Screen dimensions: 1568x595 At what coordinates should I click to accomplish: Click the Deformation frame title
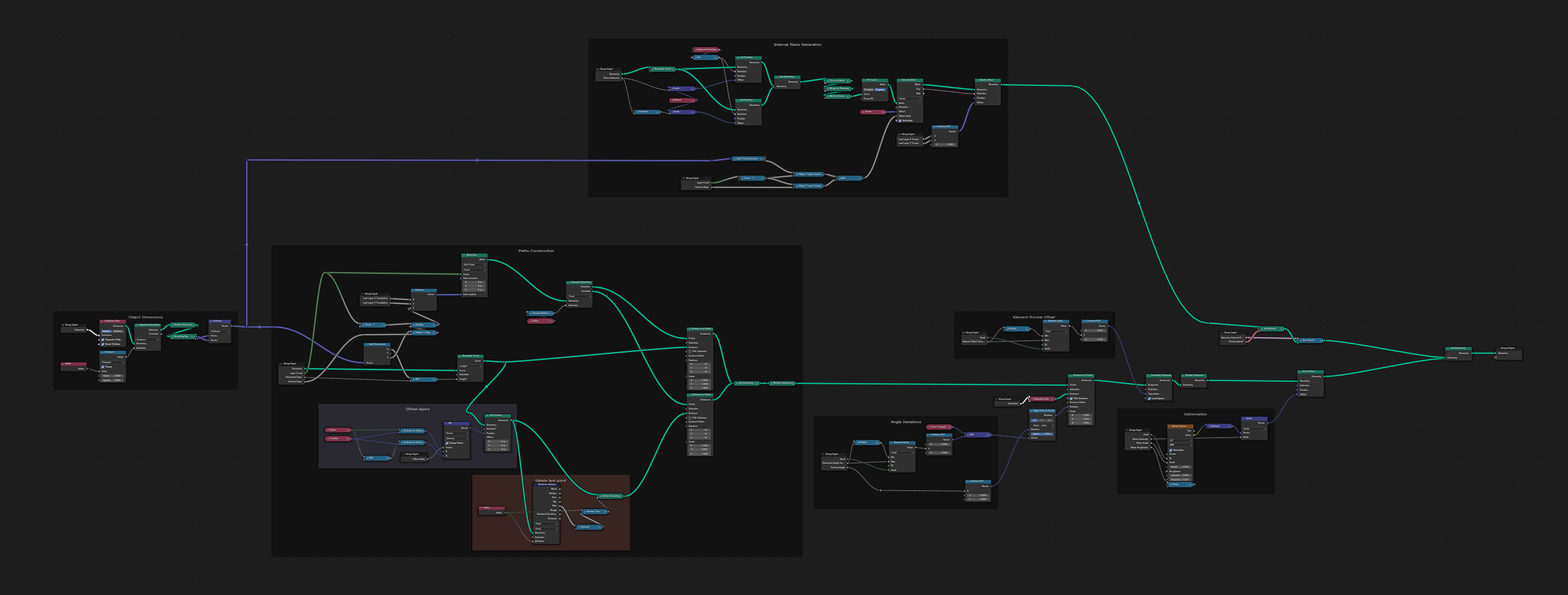tap(1195, 415)
